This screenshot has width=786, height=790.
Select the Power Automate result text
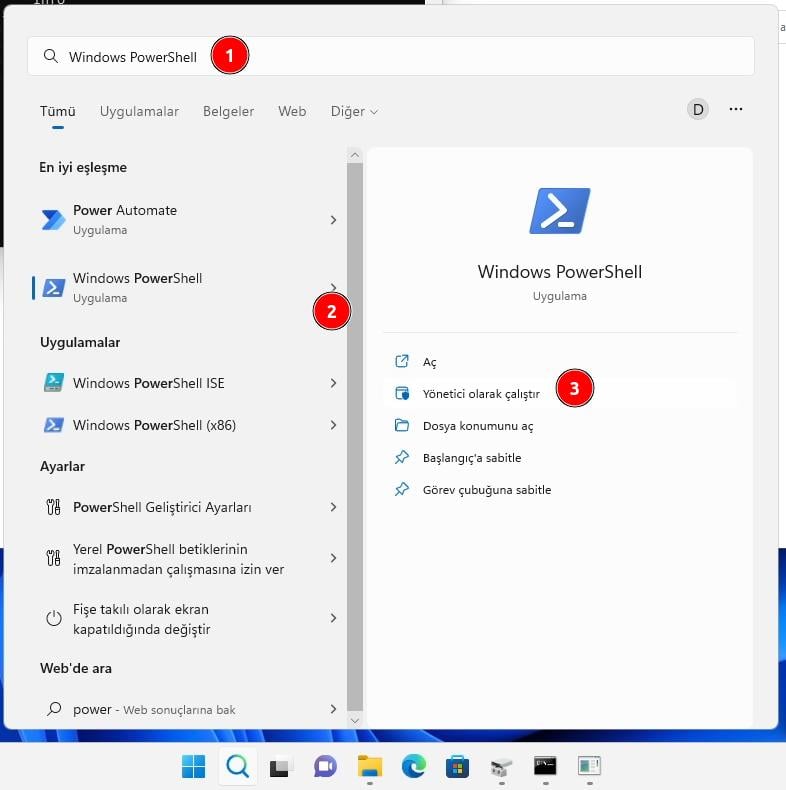(125, 210)
